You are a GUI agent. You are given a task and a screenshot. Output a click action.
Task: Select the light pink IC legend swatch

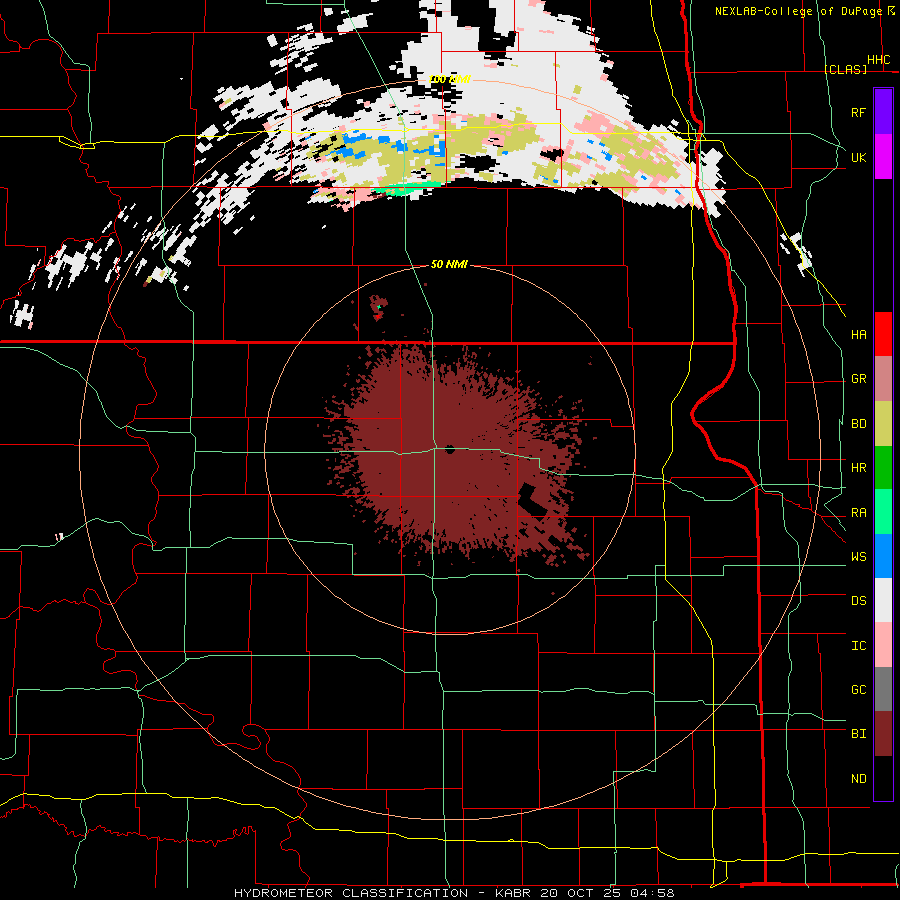(883, 645)
